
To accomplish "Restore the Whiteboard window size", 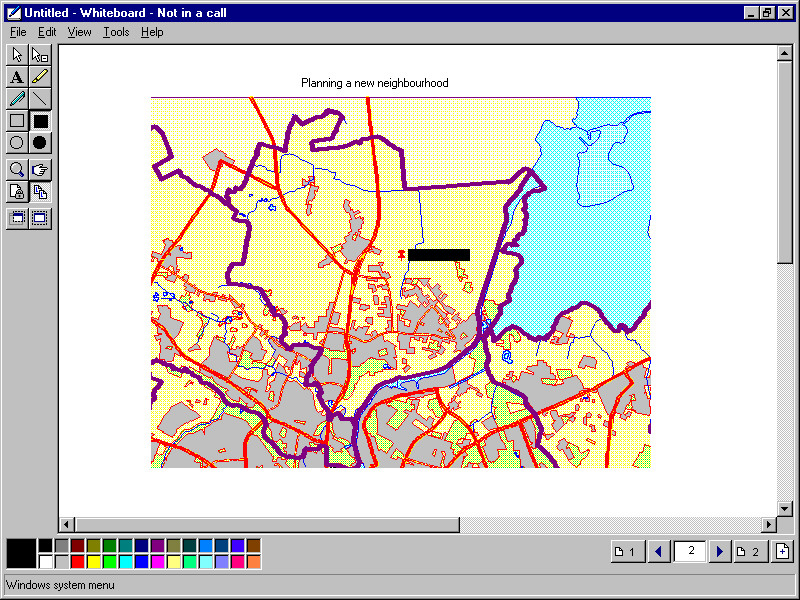I will pyautogui.click(x=767, y=13).
